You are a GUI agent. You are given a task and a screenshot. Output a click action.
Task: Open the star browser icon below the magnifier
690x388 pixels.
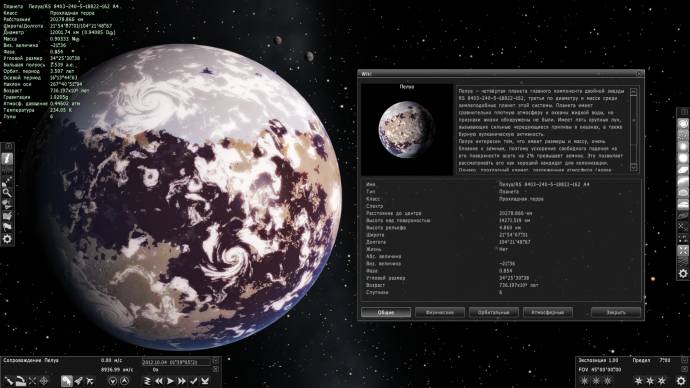pos(7,204)
